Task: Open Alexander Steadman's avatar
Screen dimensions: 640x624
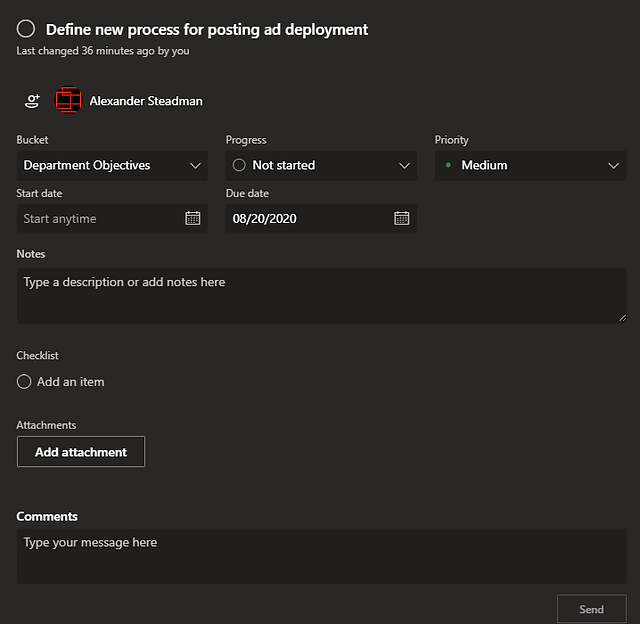Action: pyautogui.click(x=69, y=100)
